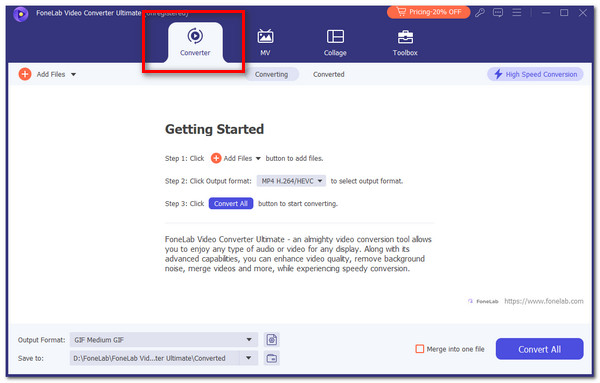Show the Converting list tab
This screenshot has width=600, height=383.
coord(271,74)
